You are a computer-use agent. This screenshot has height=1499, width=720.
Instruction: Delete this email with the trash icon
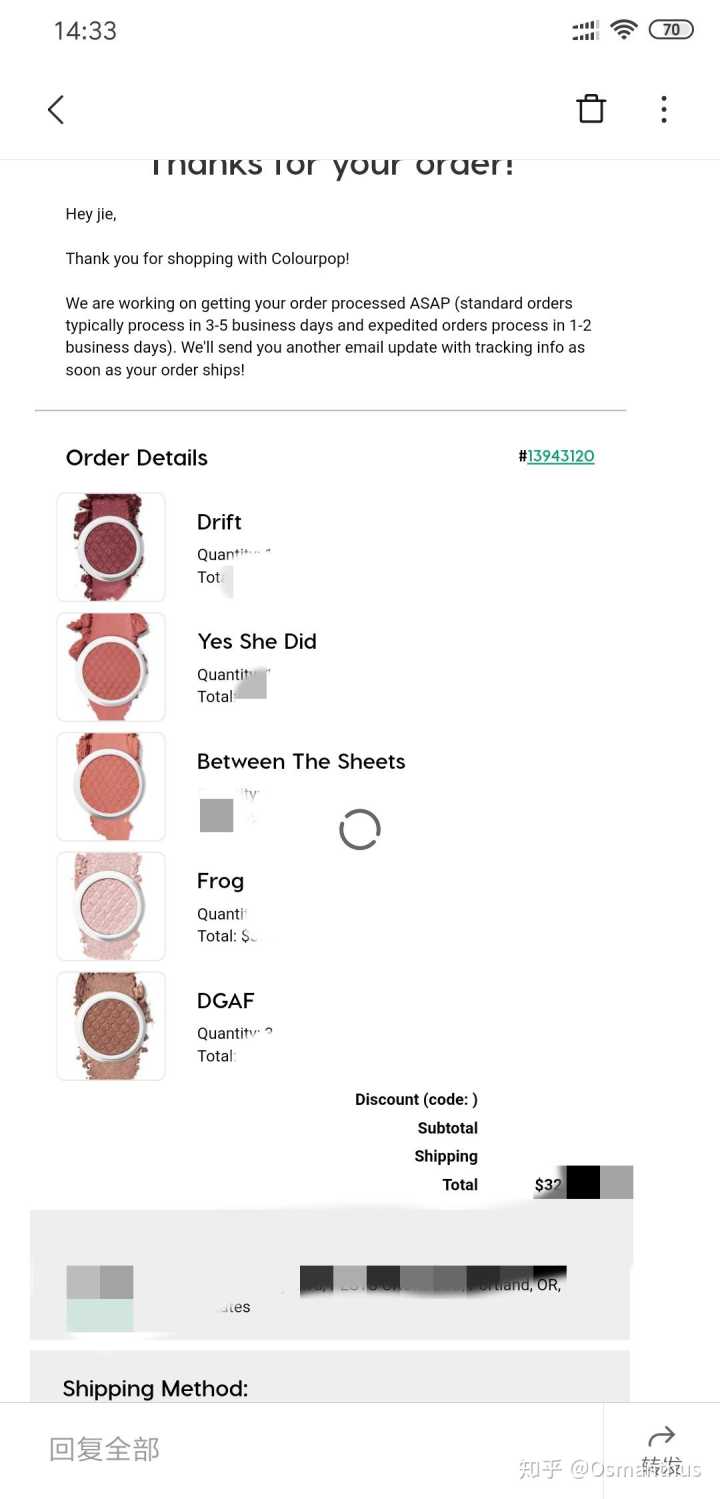pos(591,109)
